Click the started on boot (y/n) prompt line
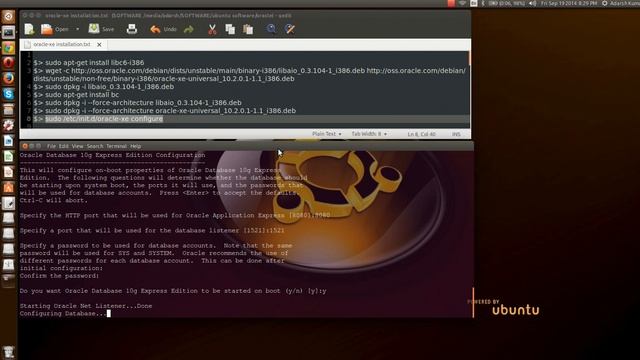This screenshot has height=360, width=640. click(173, 291)
